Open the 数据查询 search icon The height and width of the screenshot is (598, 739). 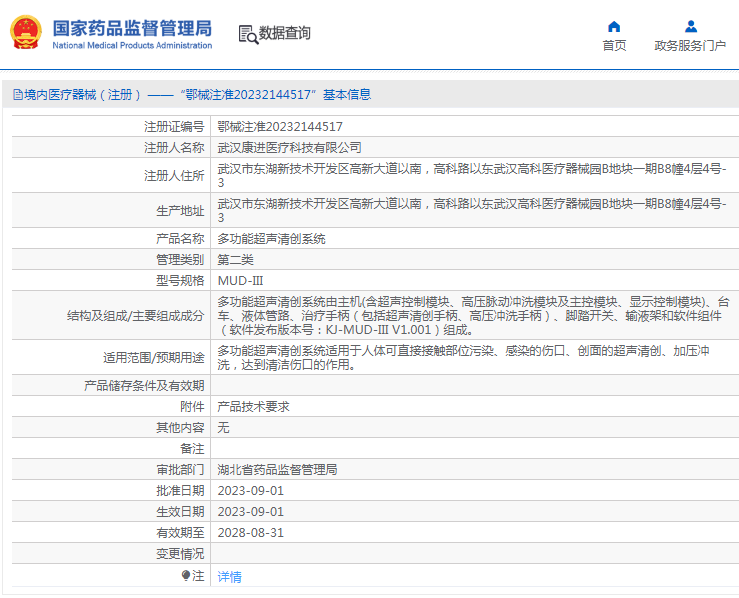[248, 34]
